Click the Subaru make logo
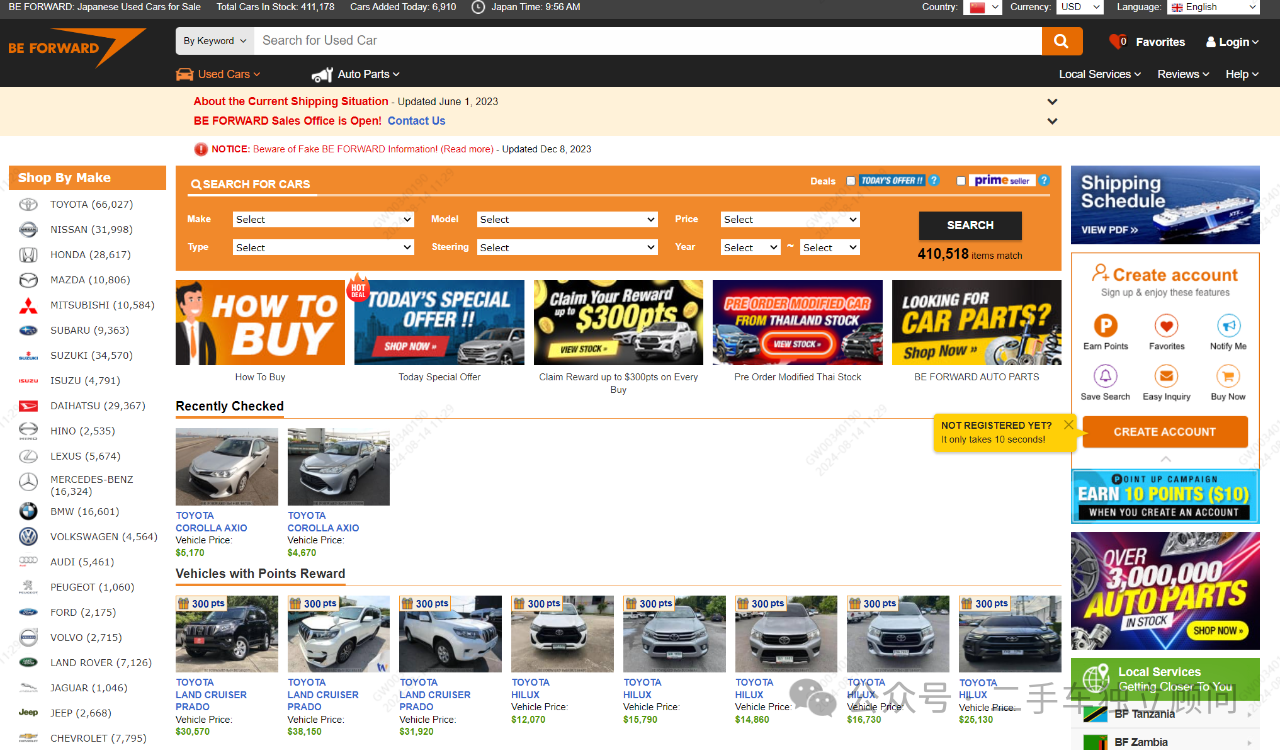Screen dimensions: 1280x750 point(28,330)
